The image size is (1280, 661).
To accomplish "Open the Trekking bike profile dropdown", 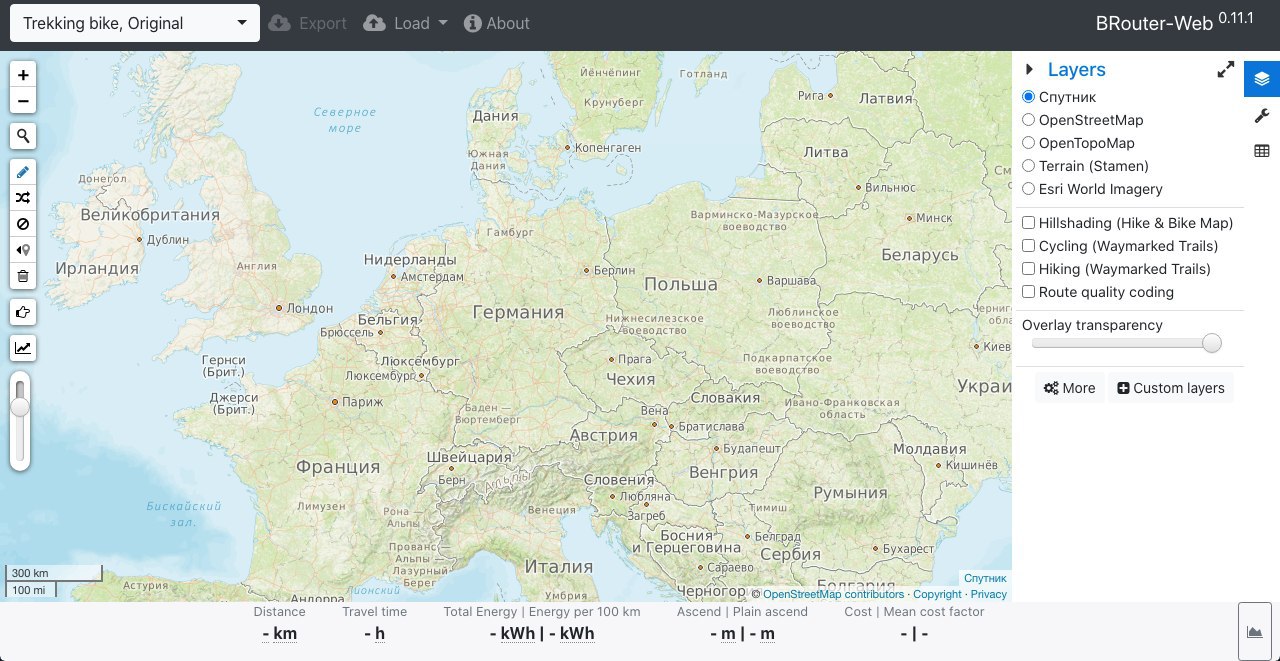I will coord(135,23).
